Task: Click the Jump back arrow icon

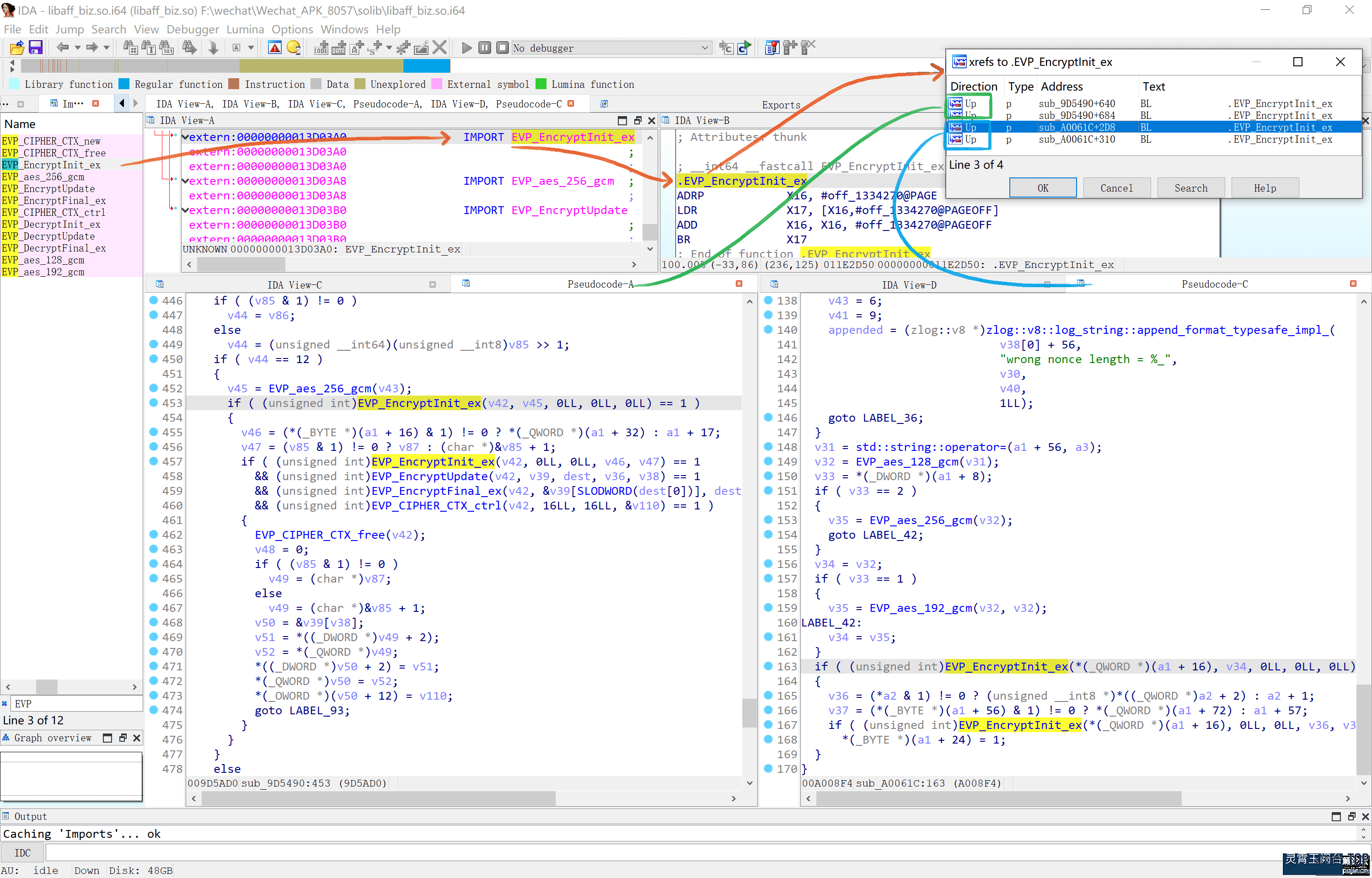Action: (x=63, y=48)
